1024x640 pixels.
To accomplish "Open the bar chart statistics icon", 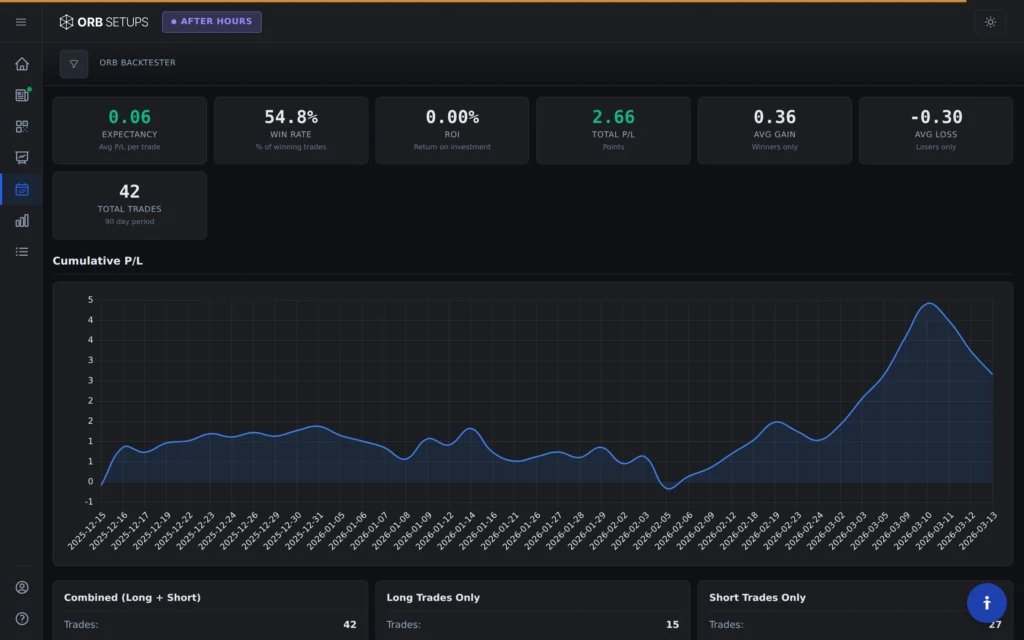I will pos(22,221).
